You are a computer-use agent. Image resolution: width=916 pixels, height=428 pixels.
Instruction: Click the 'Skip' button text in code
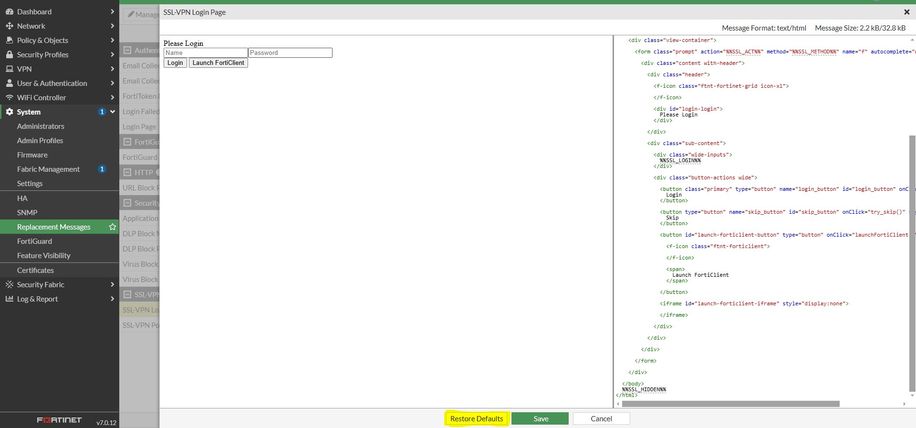pos(672,217)
